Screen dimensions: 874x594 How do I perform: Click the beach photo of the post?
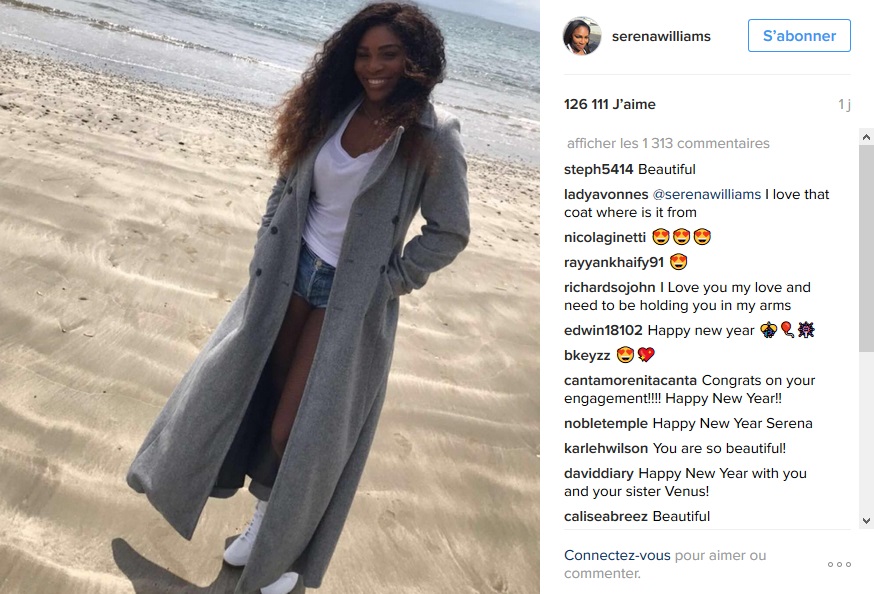tap(270, 297)
